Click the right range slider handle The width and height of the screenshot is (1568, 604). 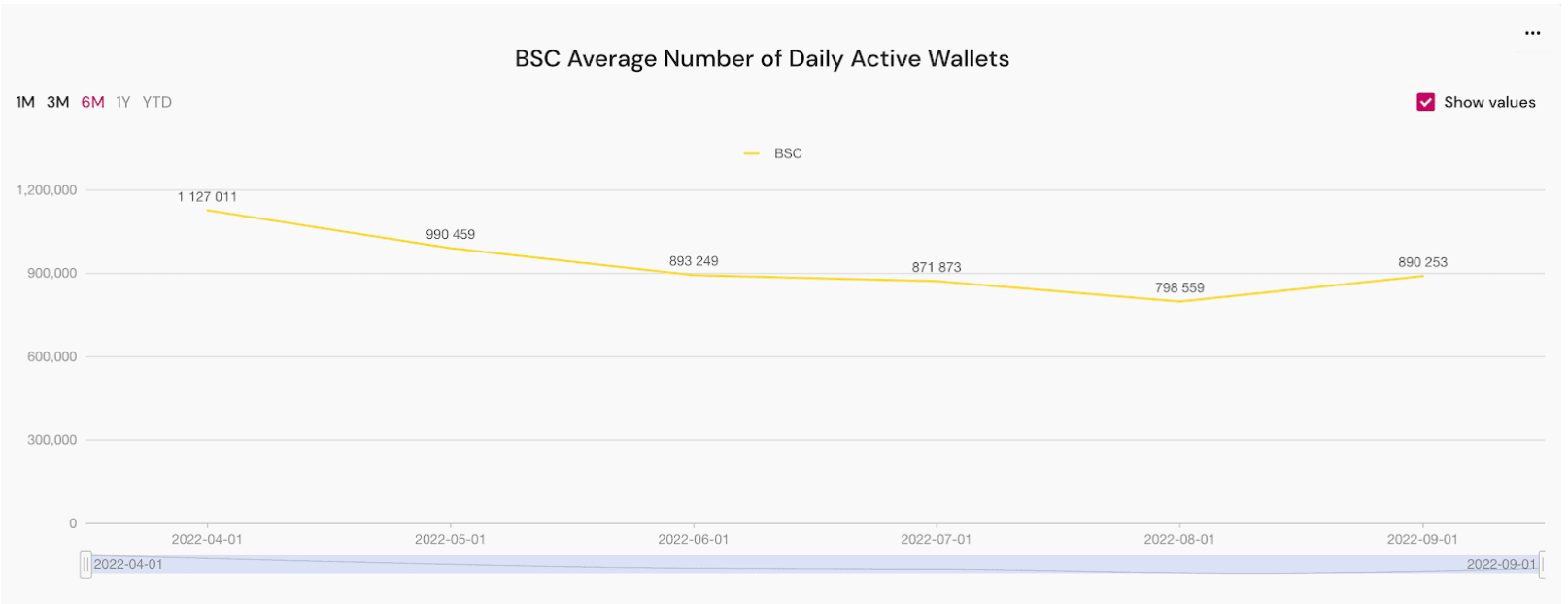[x=1543, y=564]
